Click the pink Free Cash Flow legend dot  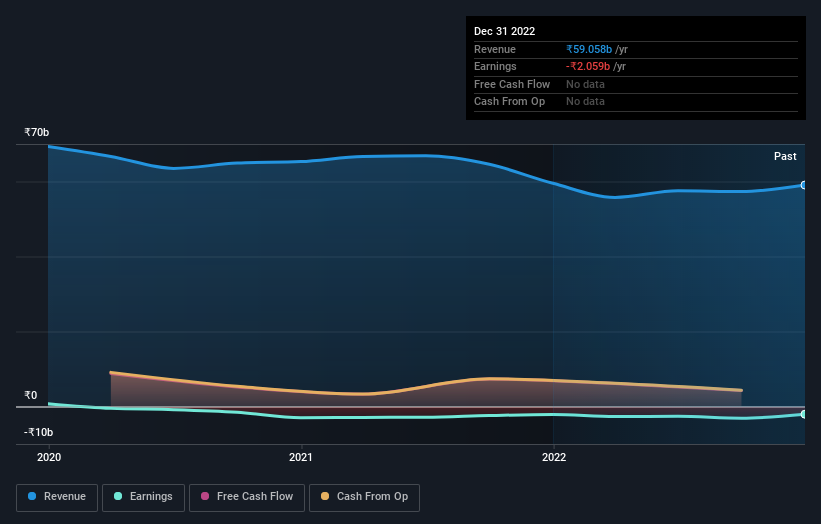tap(205, 496)
